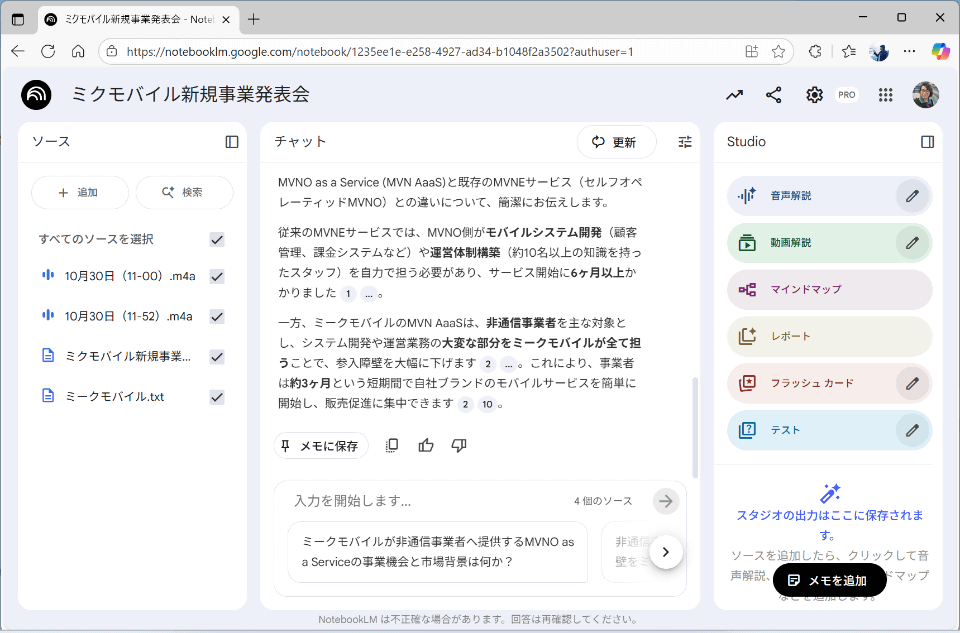960x633 pixels.
Task: Collapse the ソース panel with its icon
Action: tap(232, 142)
